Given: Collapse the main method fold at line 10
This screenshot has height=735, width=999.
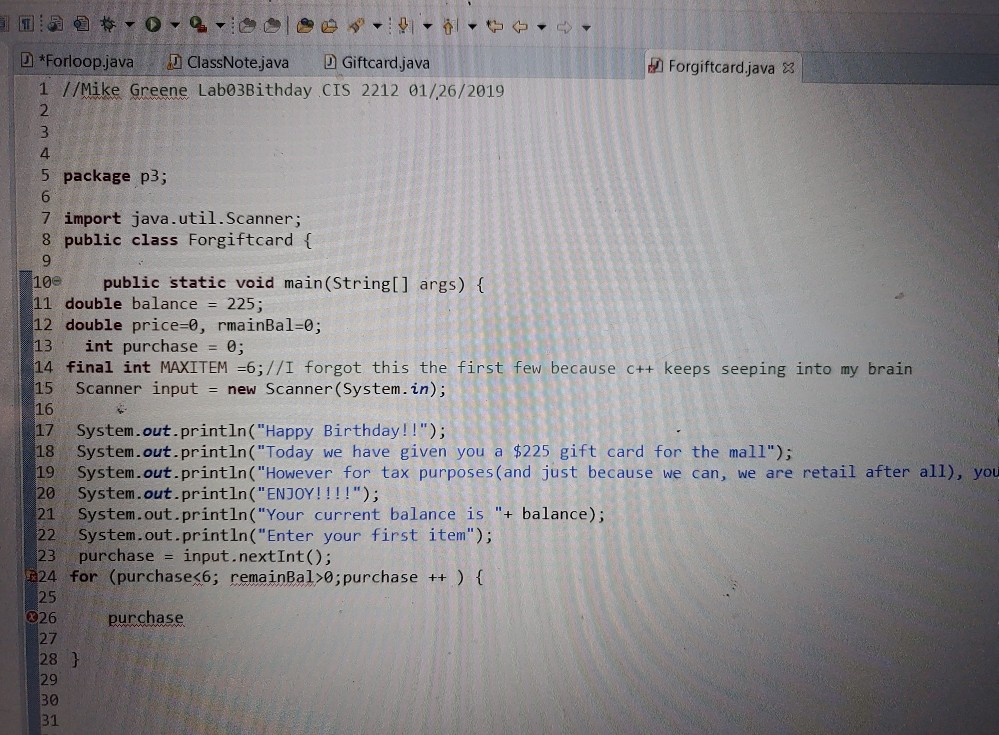Looking at the screenshot, I should [x=56, y=283].
